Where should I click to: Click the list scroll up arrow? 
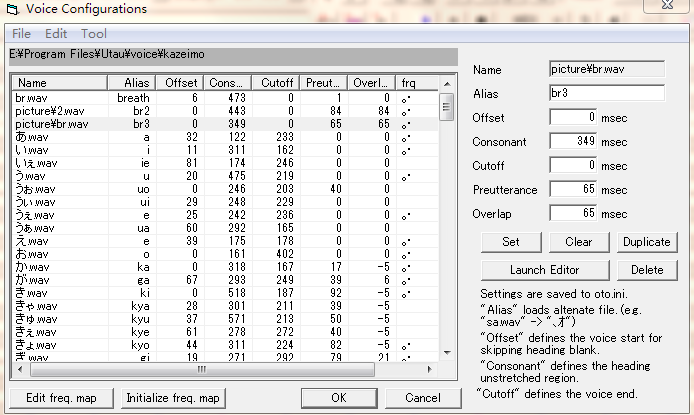pos(447,84)
